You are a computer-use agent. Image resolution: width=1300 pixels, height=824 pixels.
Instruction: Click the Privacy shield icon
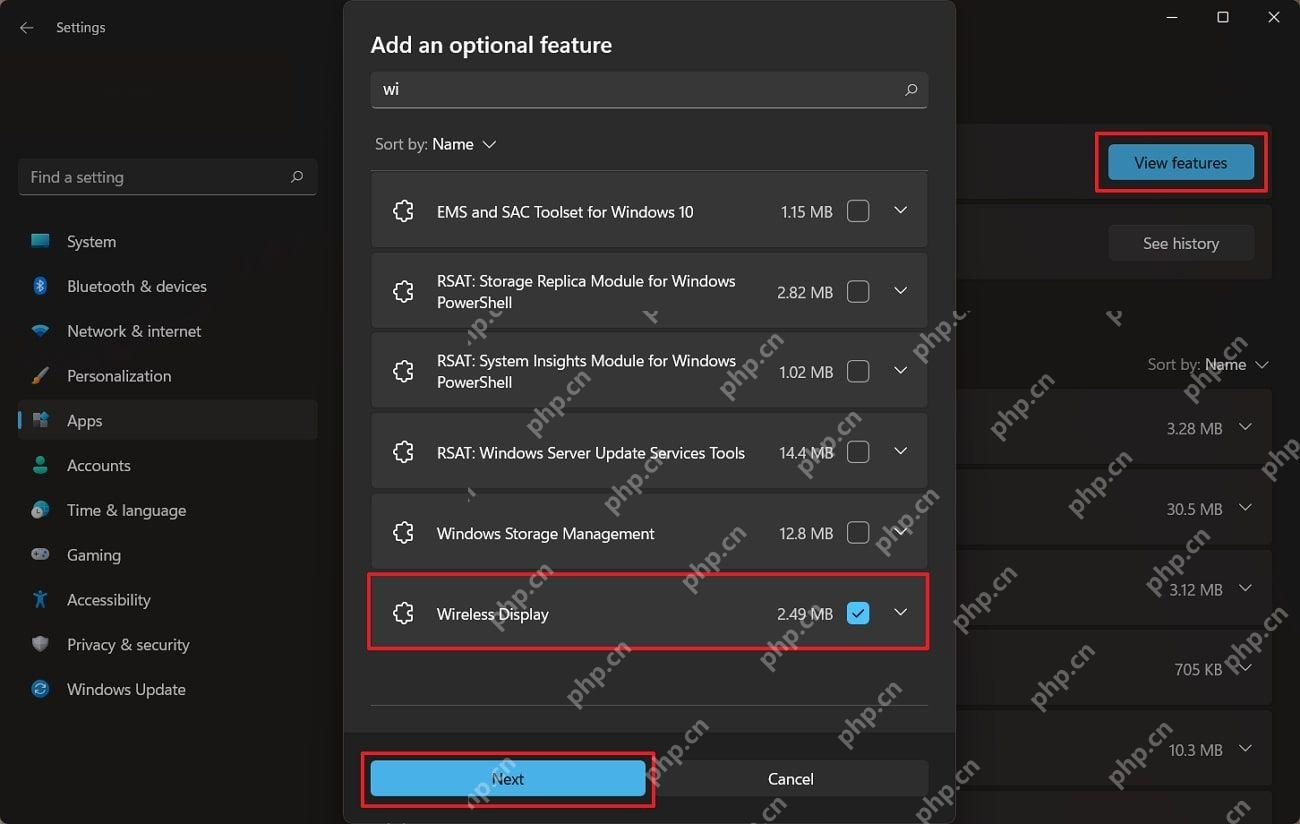pyautogui.click(x=40, y=644)
